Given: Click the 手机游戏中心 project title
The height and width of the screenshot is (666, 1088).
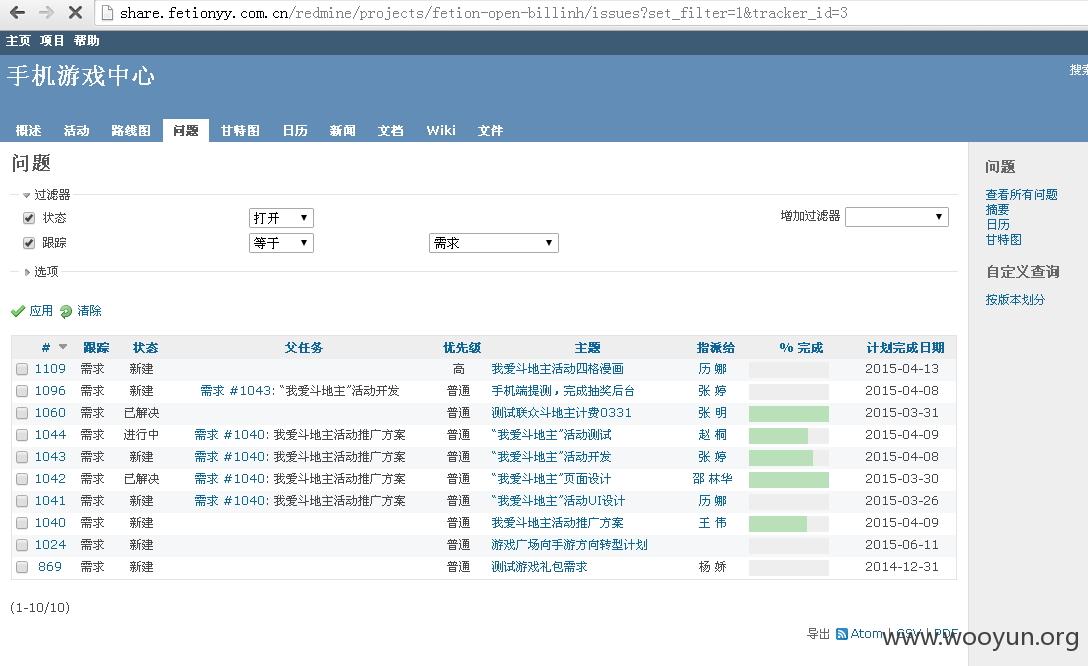Looking at the screenshot, I should pos(81,76).
